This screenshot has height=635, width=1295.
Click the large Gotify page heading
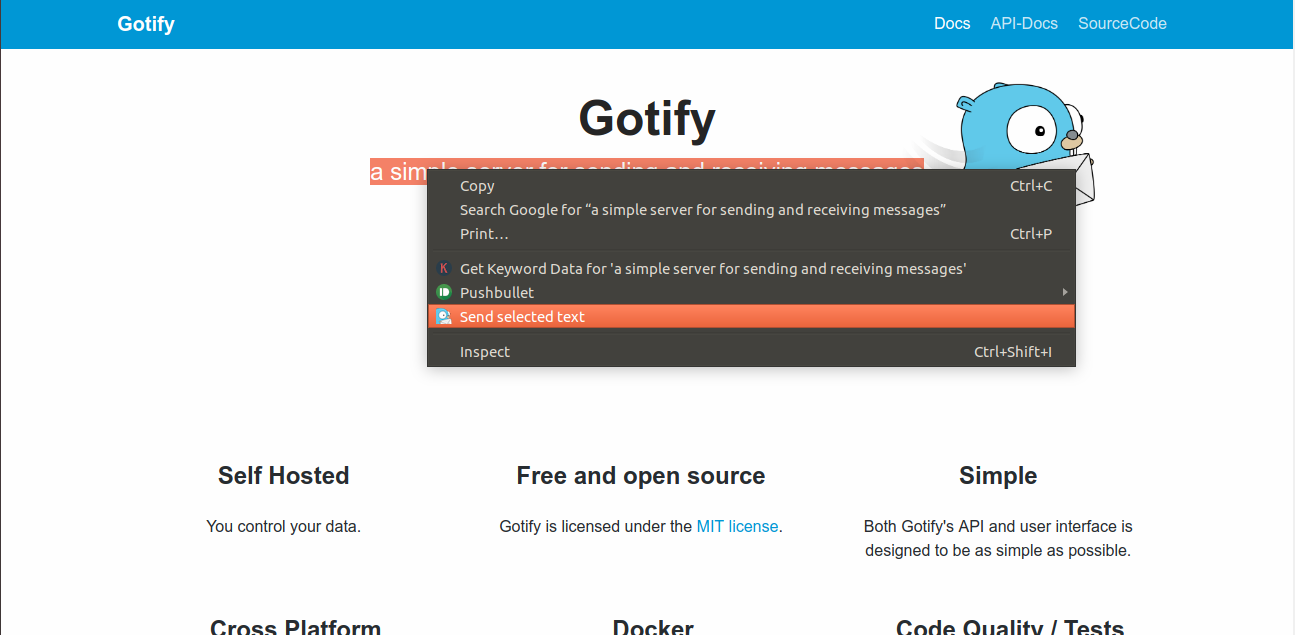pos(647,118)
